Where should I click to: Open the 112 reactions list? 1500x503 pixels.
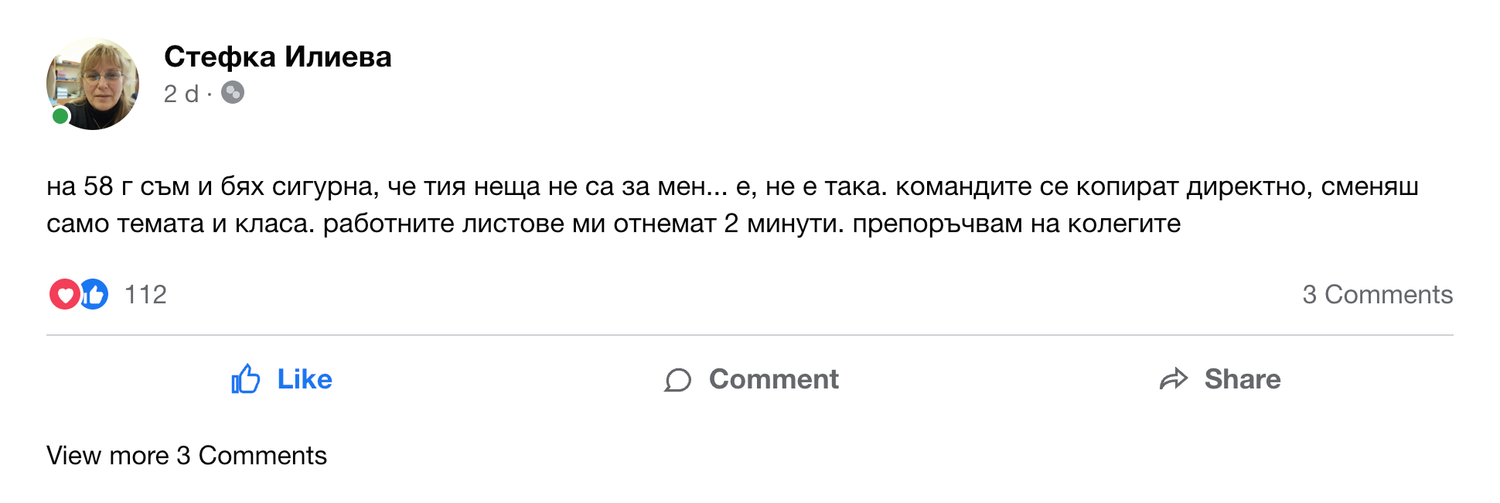[145, 294]
